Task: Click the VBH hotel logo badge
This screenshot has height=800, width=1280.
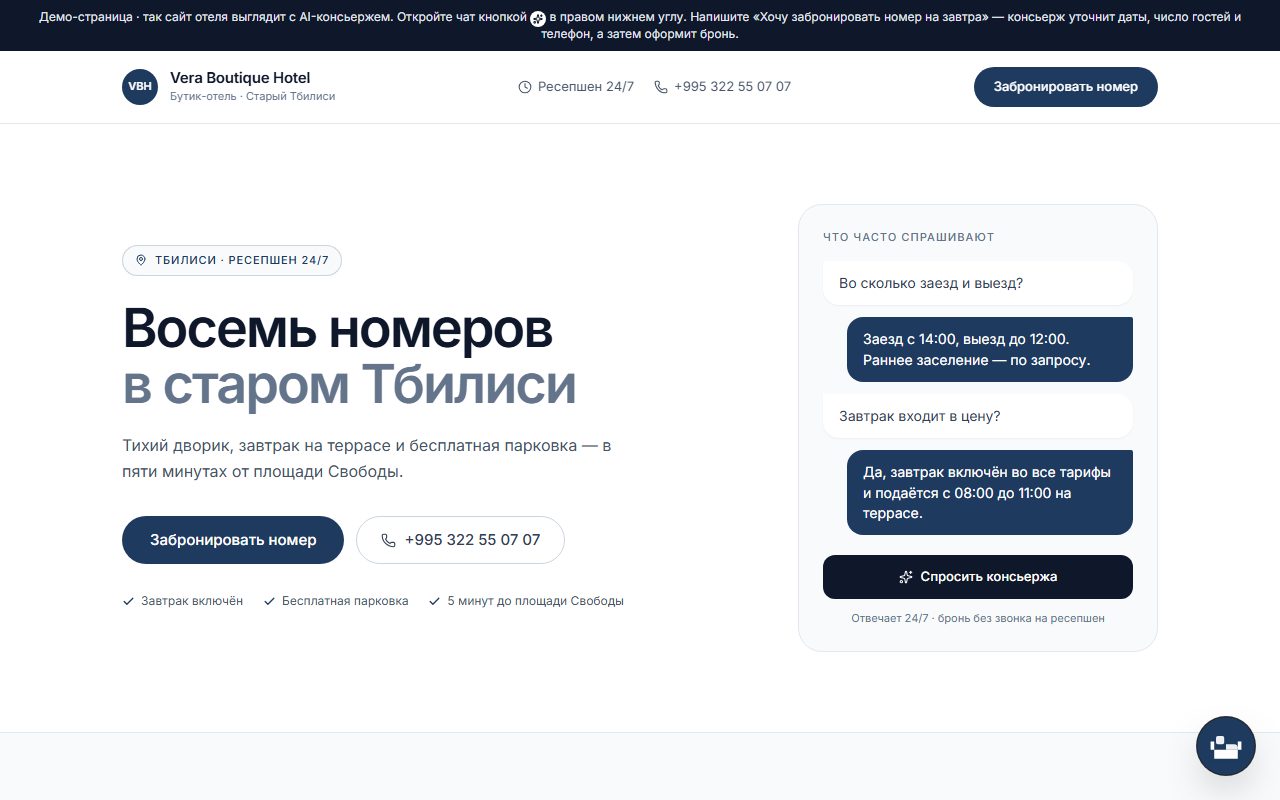Action: point(140,87)
